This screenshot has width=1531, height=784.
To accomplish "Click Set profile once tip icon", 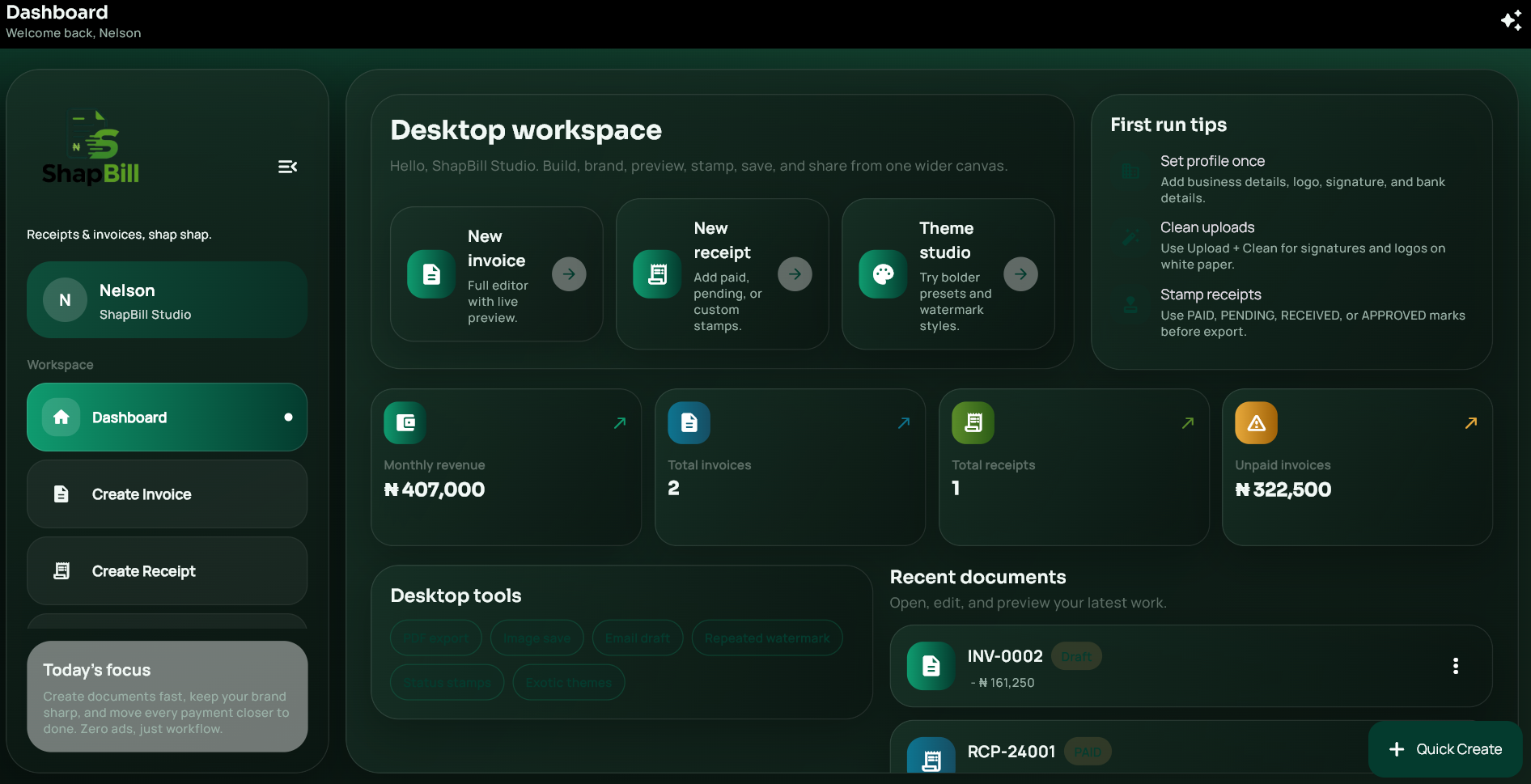I will 1130,171.
